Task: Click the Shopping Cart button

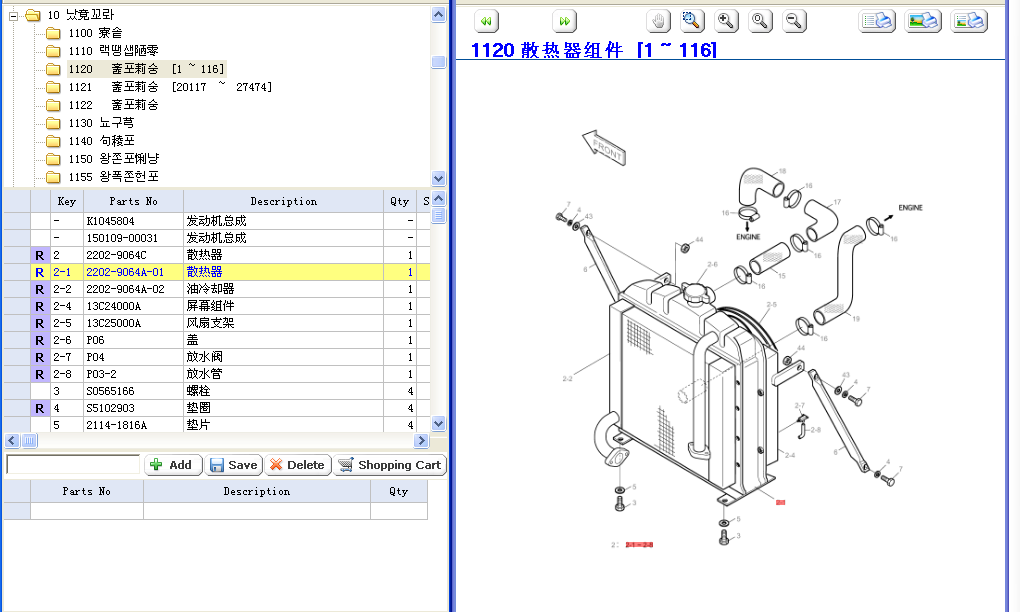Action: 390,465
